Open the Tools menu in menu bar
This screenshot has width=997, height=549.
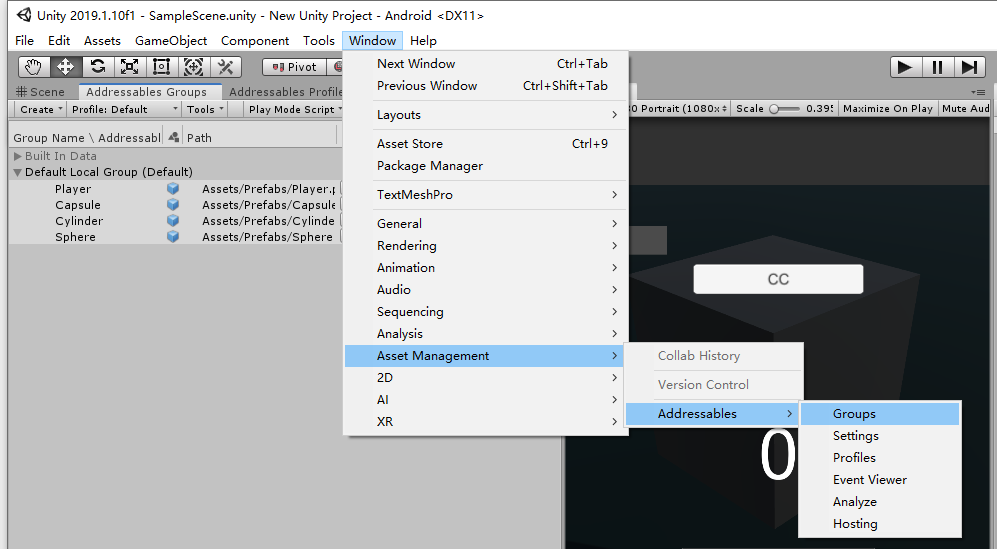pos(319,41)
